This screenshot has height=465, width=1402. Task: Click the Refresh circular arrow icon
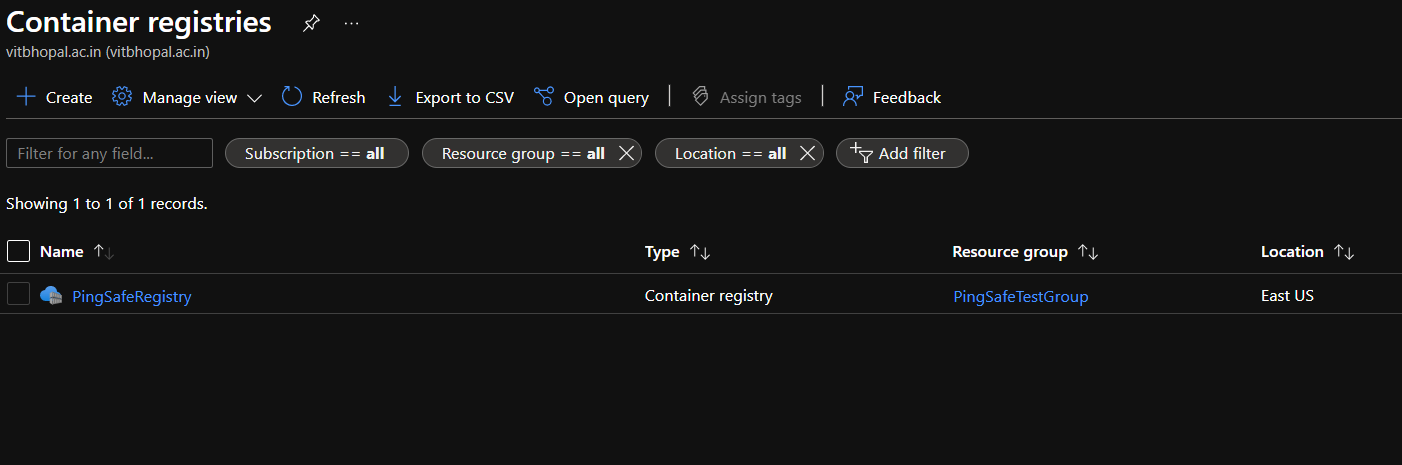pos(292,97)
